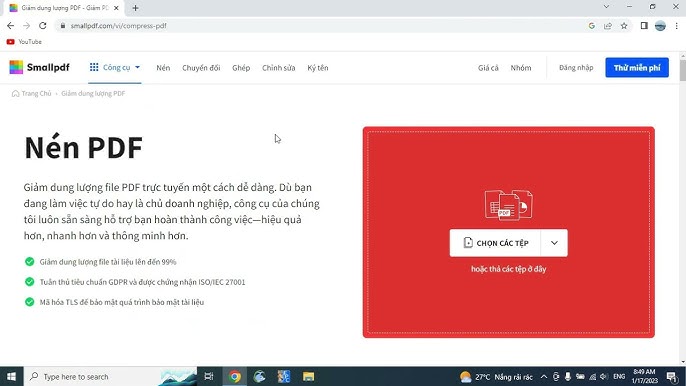Click the green check beside 'Mã hóa TLS'
Image resolution: width=686 pixels, height=386 pixels.
point(29,302)
